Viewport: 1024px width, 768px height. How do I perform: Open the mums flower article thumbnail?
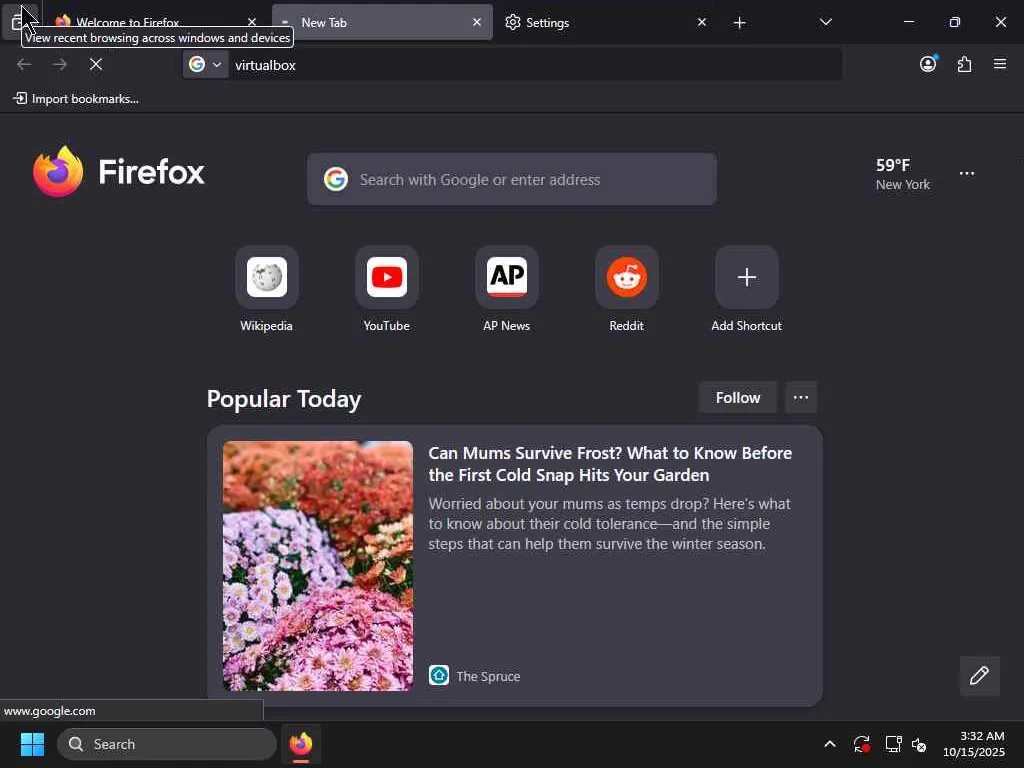(x=318, y=566)
